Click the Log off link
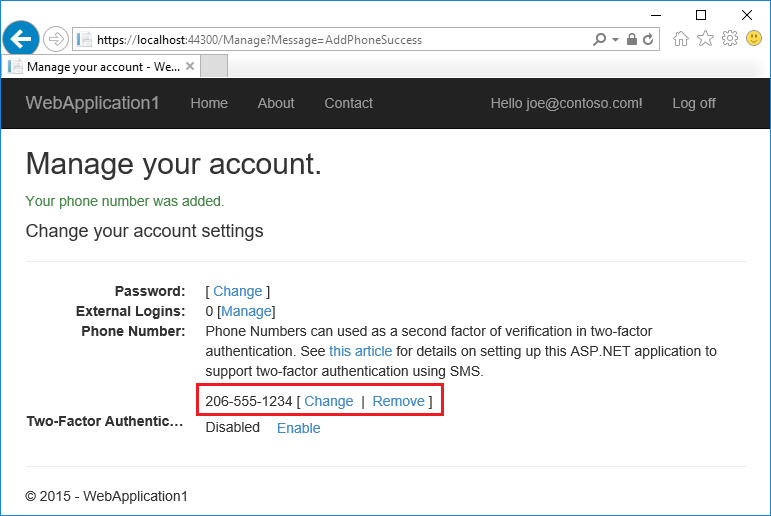This screenshot has width=771, height=516. tap(694, 103)
